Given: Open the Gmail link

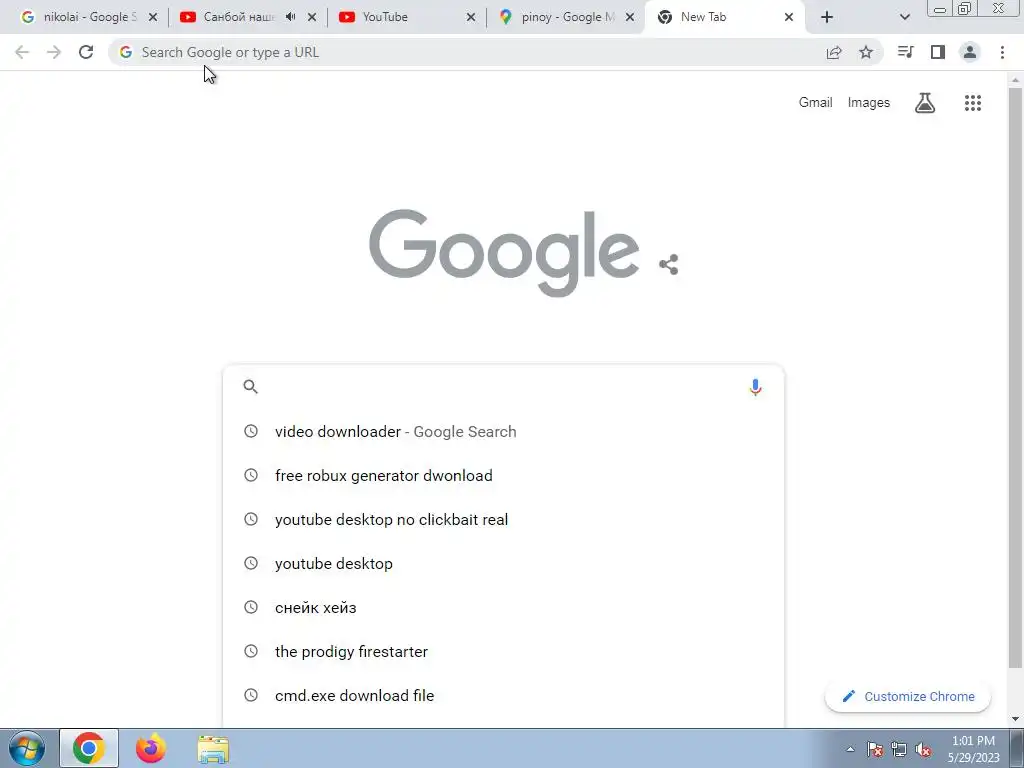Looking at the screenshot, I should (815, 103).
